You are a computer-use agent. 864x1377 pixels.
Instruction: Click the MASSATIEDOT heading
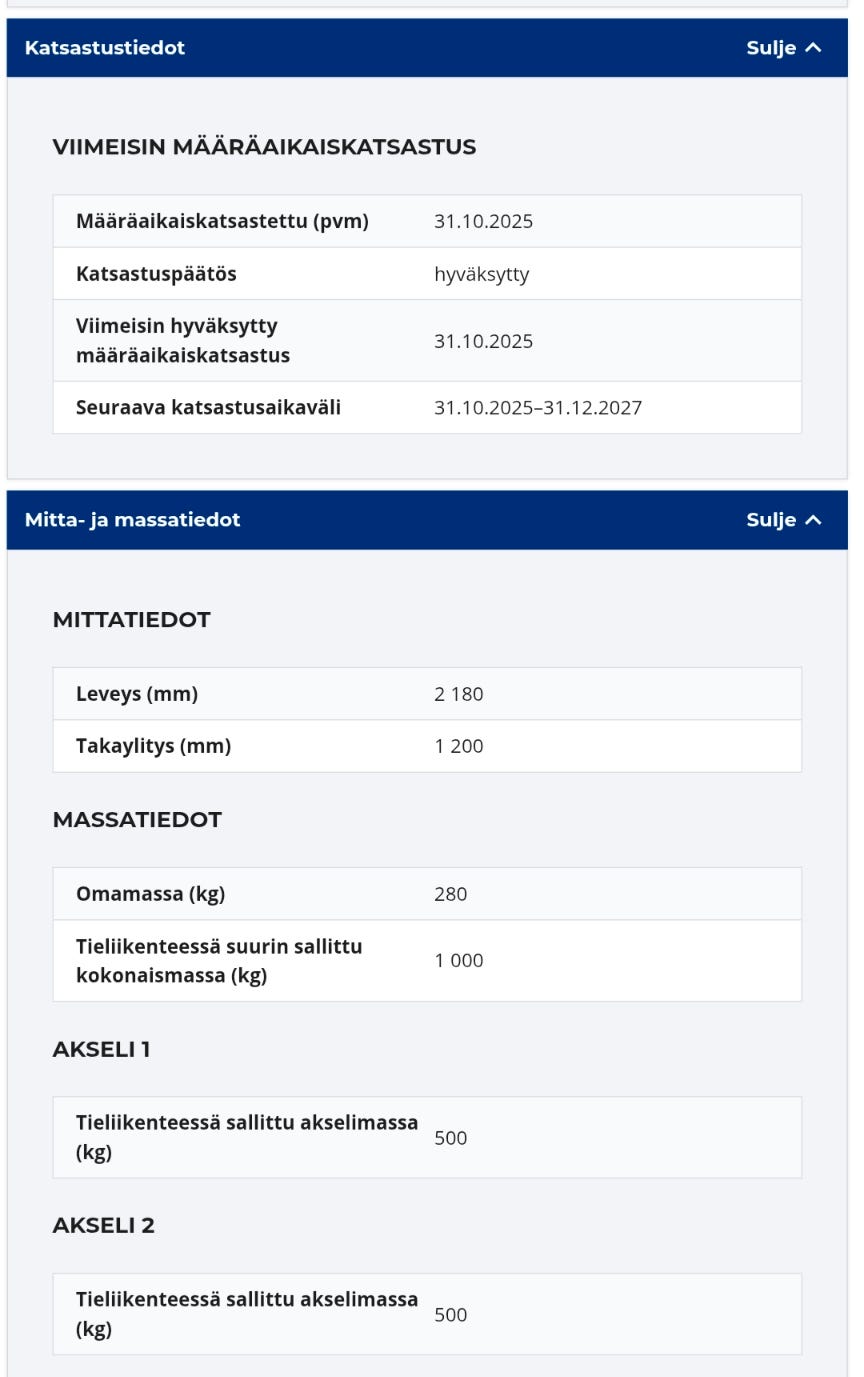(x=137, y=820)
